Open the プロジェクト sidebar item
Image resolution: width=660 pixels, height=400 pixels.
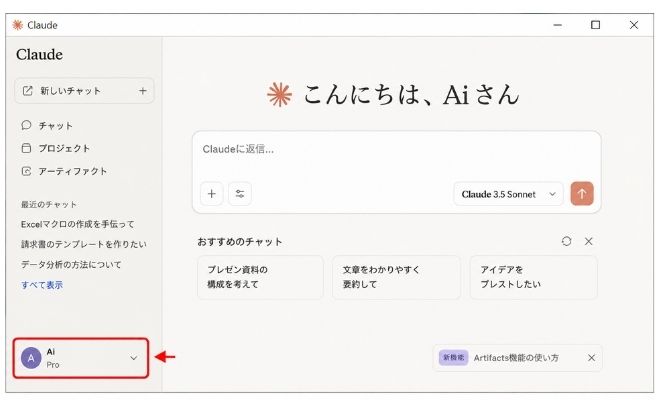(x=55, y=148)
